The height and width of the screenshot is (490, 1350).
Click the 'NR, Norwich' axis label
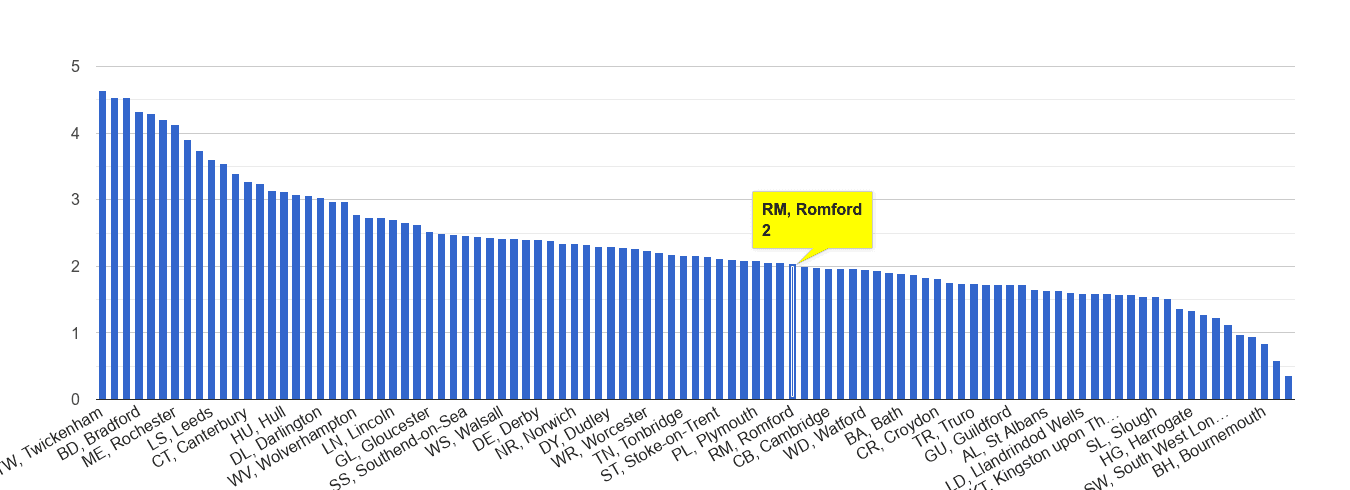[x=538, y=433]
